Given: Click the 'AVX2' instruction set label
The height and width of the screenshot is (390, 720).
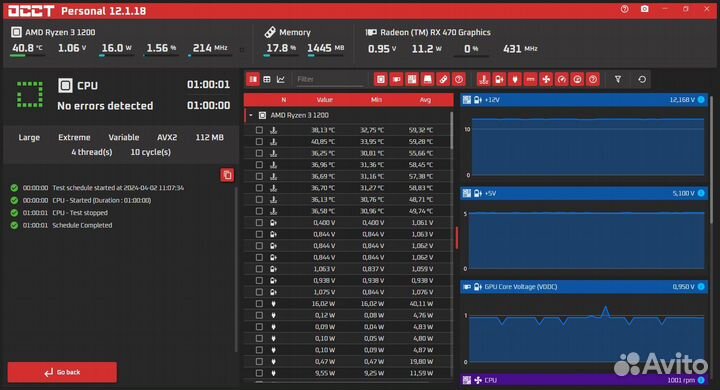Looking at the screenshot, I should tap(167, 137).
